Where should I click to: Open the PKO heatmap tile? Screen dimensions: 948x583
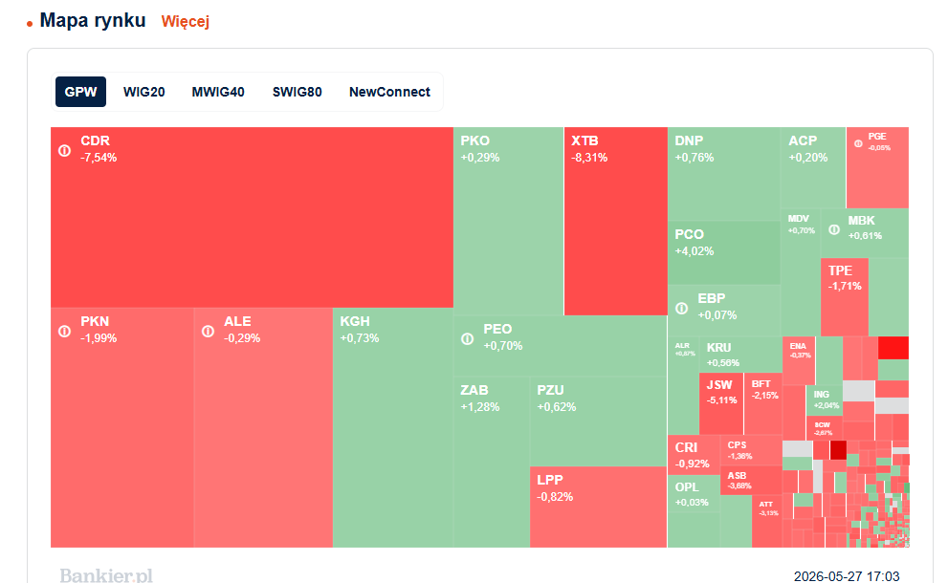point(508,221)
